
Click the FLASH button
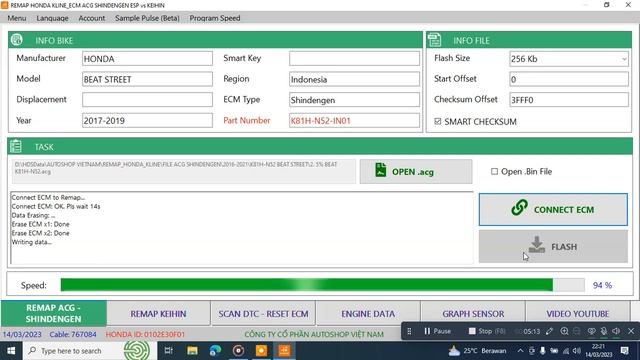[553, 247]
